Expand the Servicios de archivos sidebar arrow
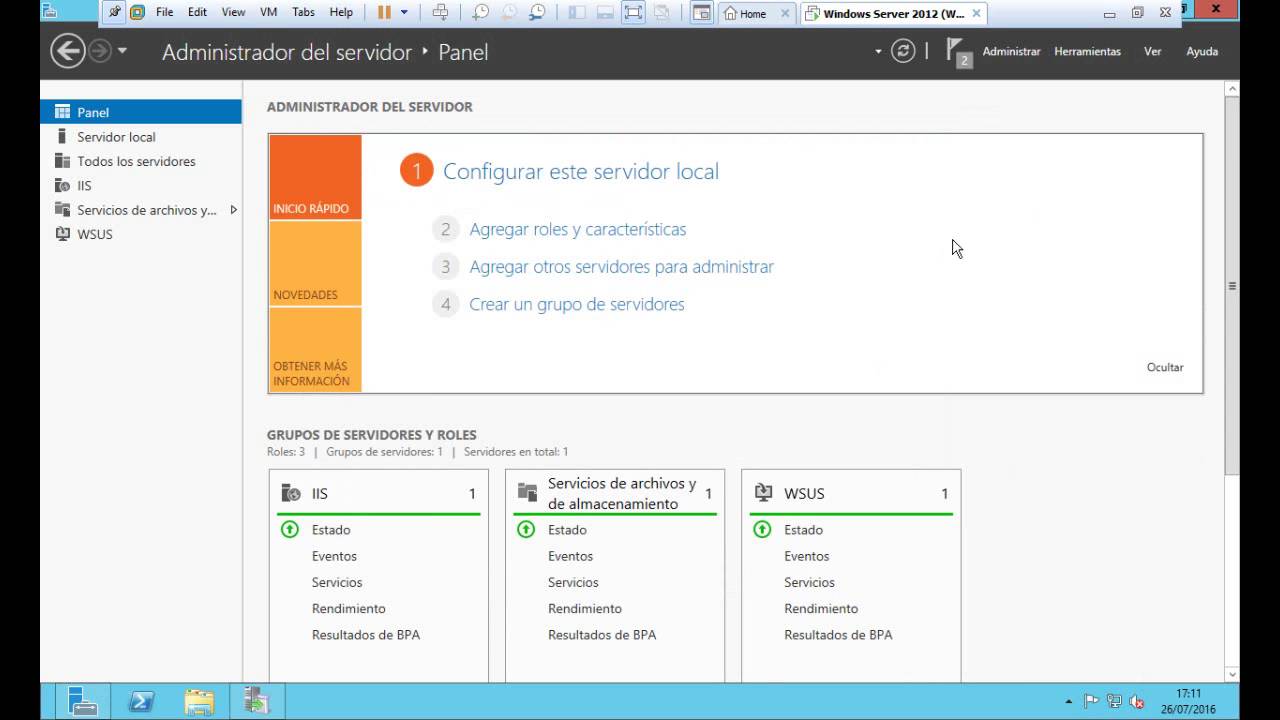The image size is (1280, 720). [x=233, y=210]
